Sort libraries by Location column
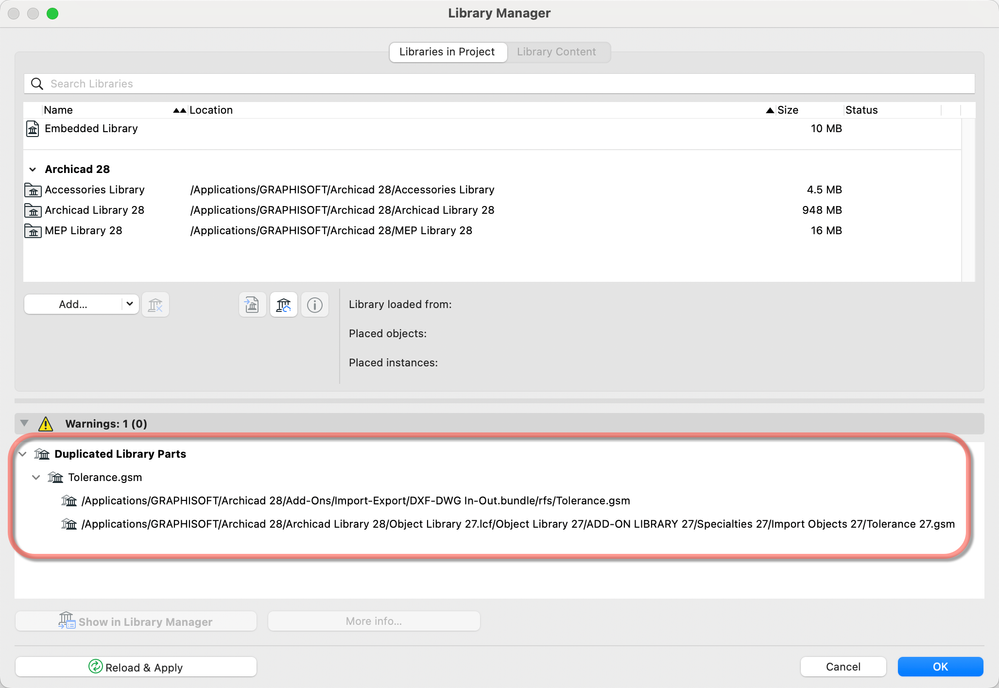The width and height of the screenshot is (999, 688). (211, 110)
